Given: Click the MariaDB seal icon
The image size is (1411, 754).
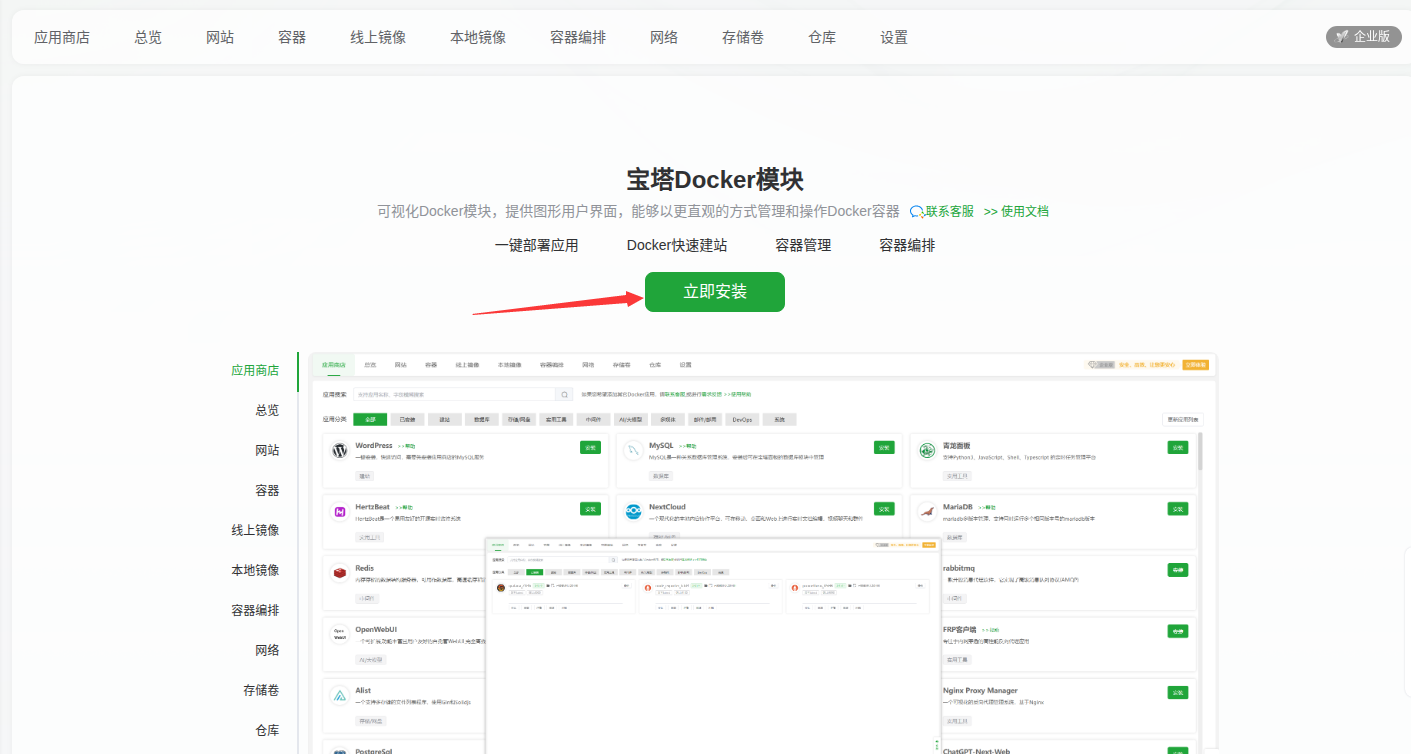Looking at the screenshot, I should coord(927,512).
